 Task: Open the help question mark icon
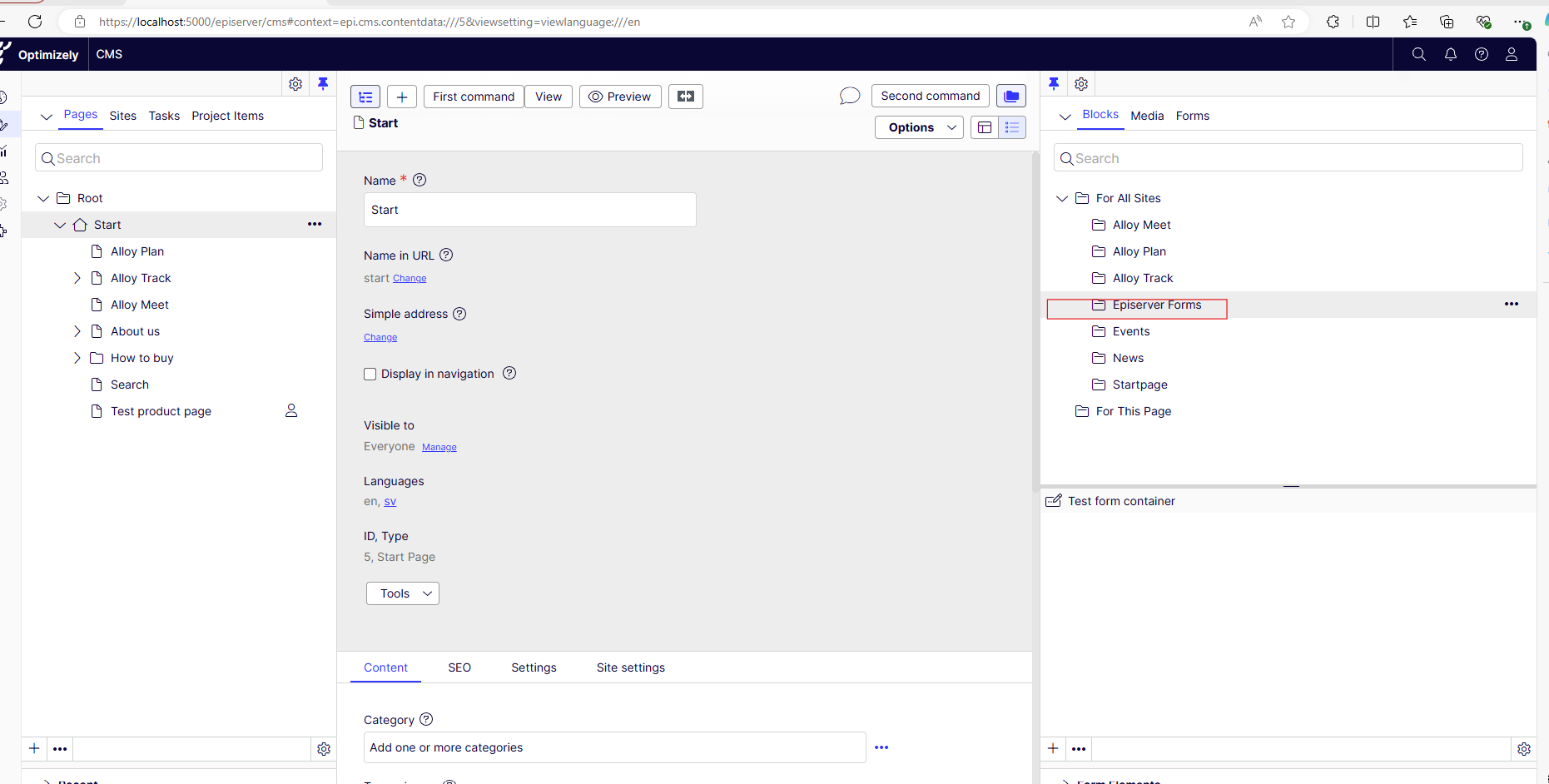[1481, 54]
